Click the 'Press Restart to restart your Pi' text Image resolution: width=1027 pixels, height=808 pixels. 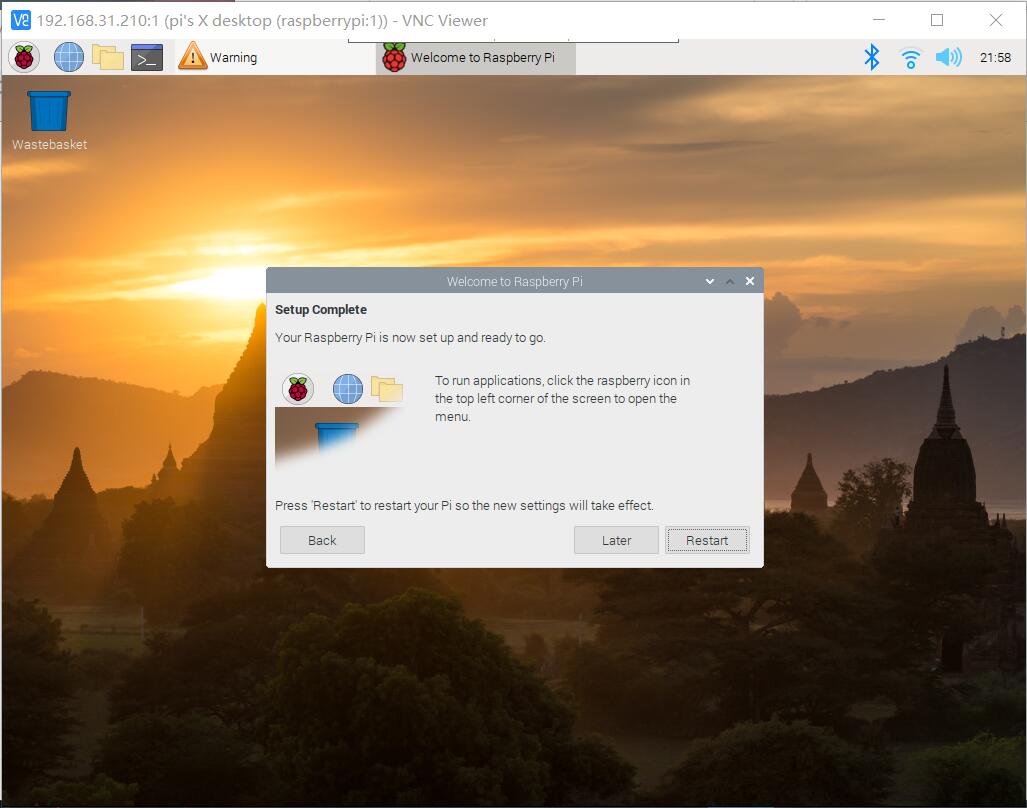tap(464, 505)
